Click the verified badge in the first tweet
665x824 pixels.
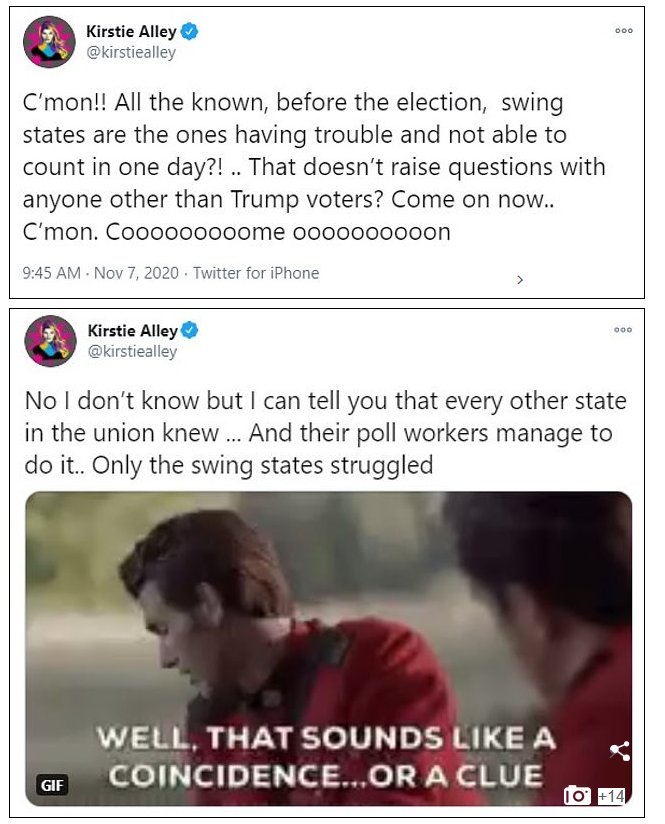click(190, 32)
